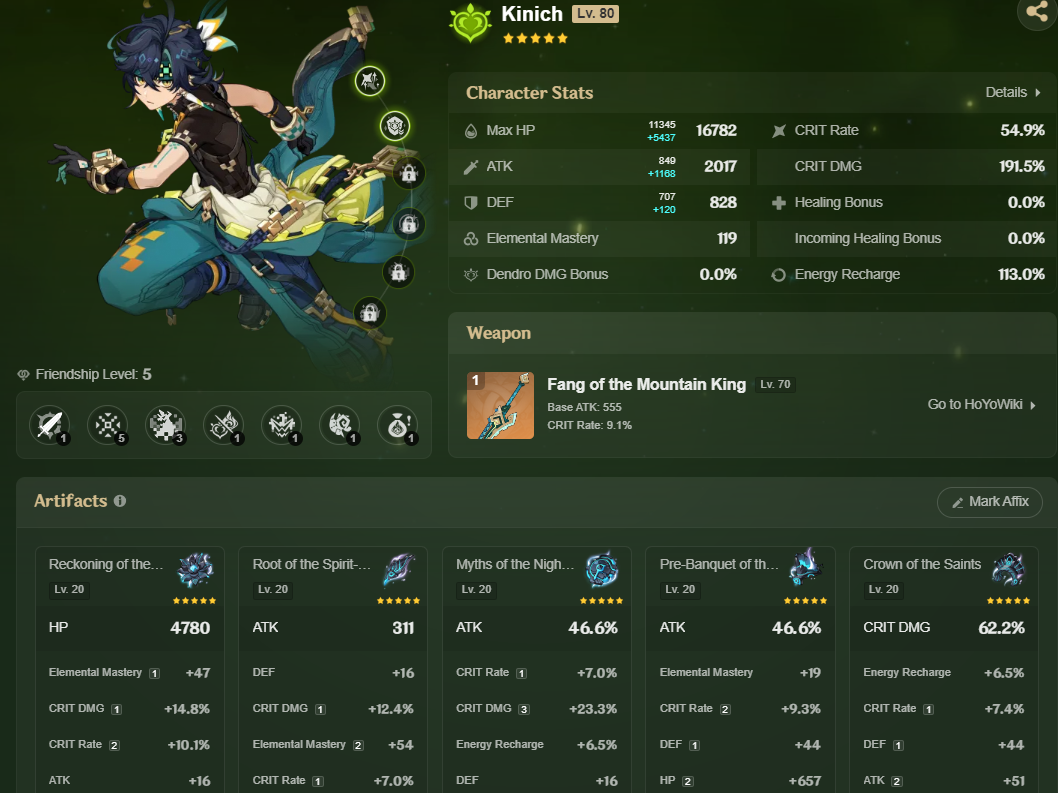Click the Max HP droplet stat icon

click(470, 130)
